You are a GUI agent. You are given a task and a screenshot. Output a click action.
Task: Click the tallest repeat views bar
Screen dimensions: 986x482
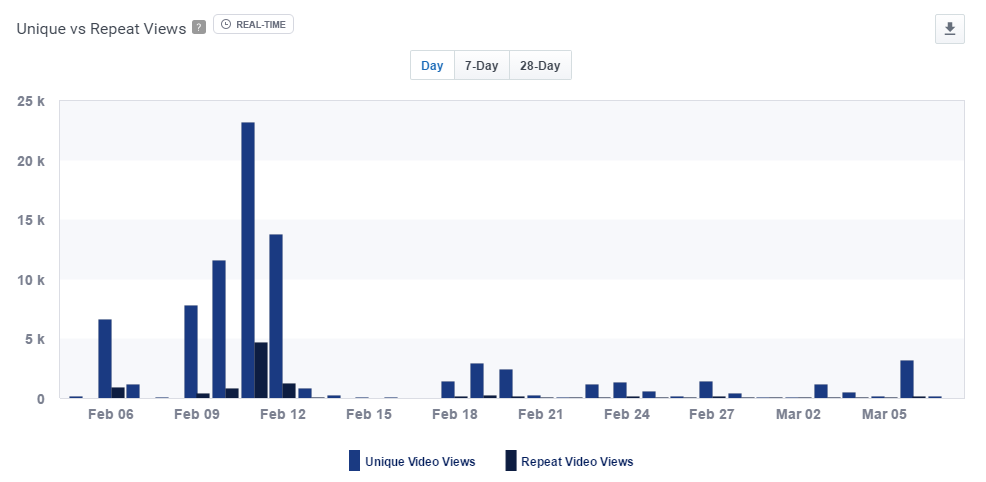click(261, 370)
